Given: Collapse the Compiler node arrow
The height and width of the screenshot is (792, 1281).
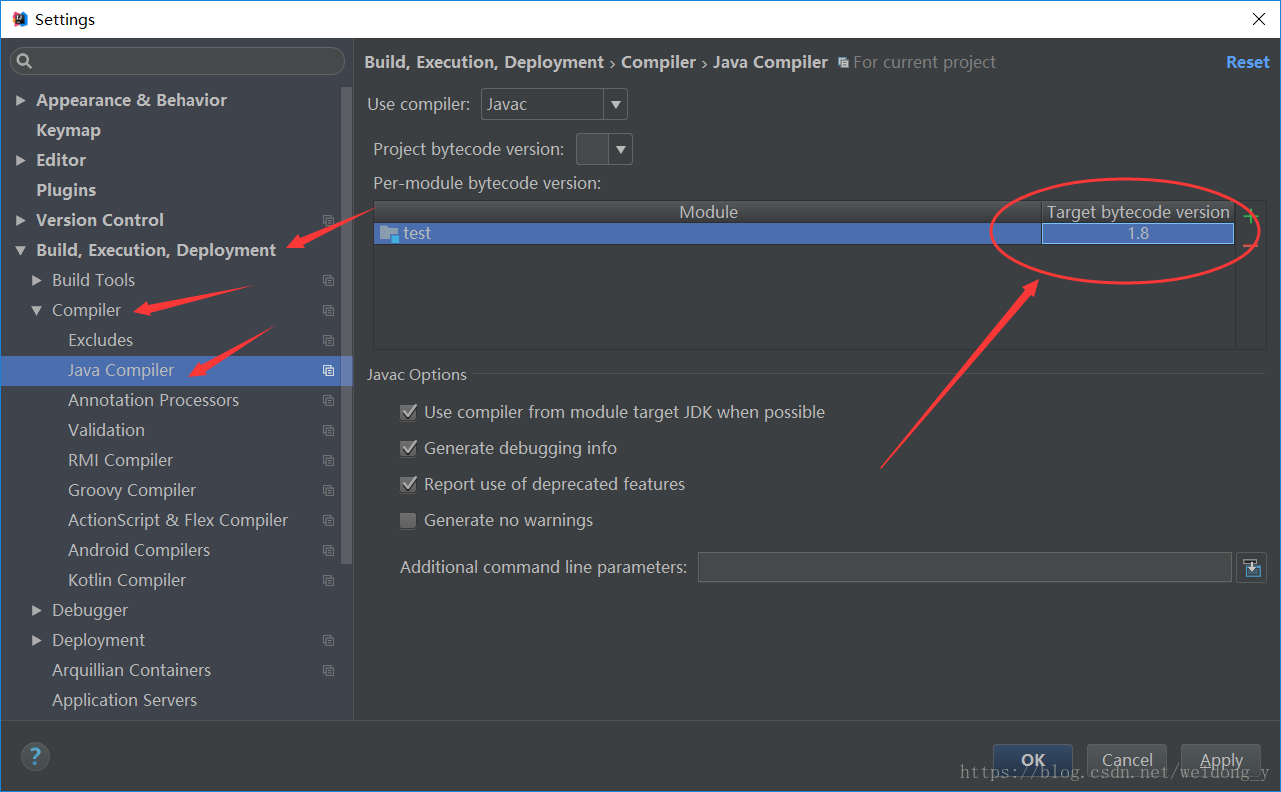Looking at the screenshot, I should click(x=37, y=310).
